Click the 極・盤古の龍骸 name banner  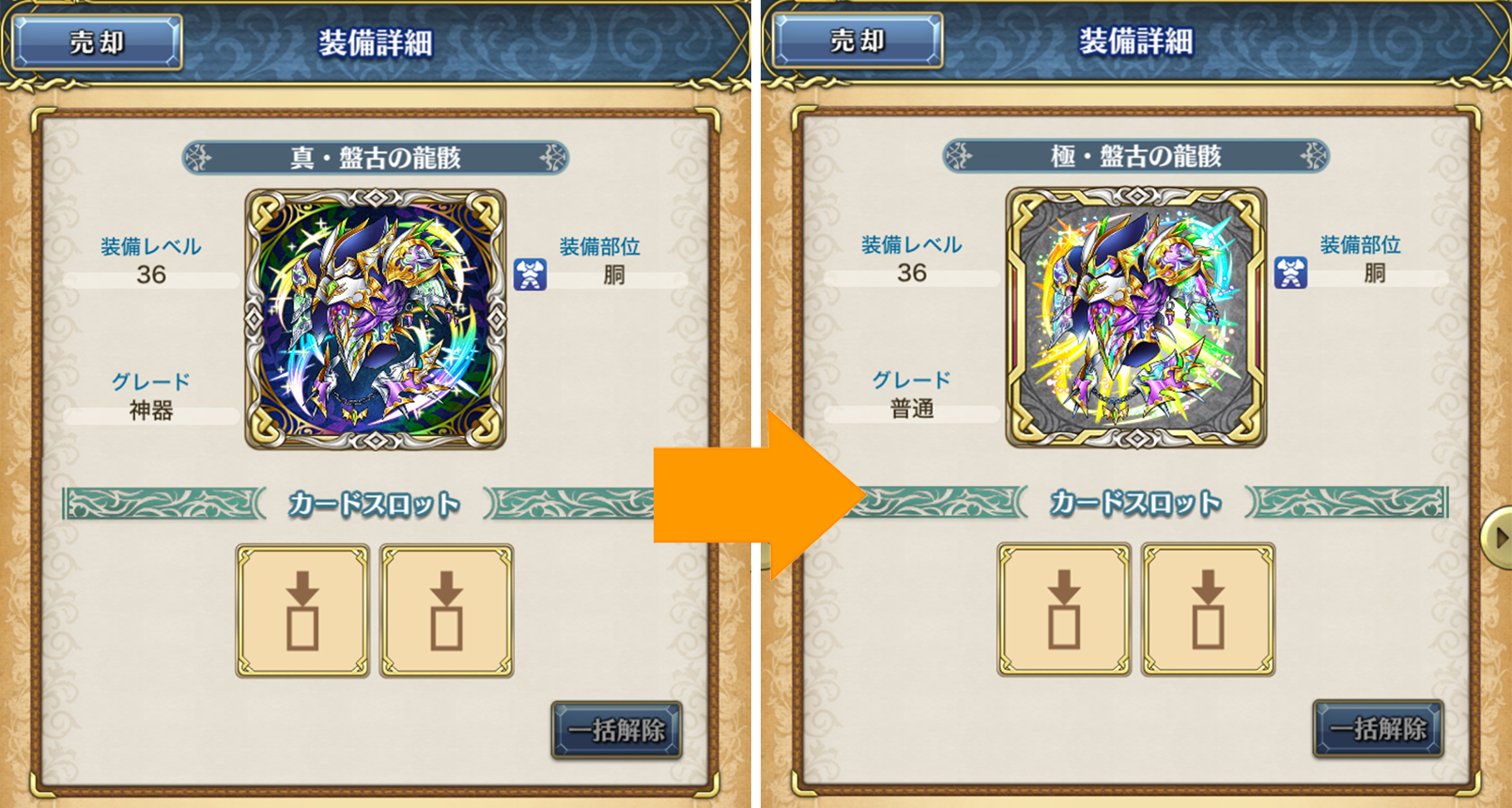tap(1136, 155)
